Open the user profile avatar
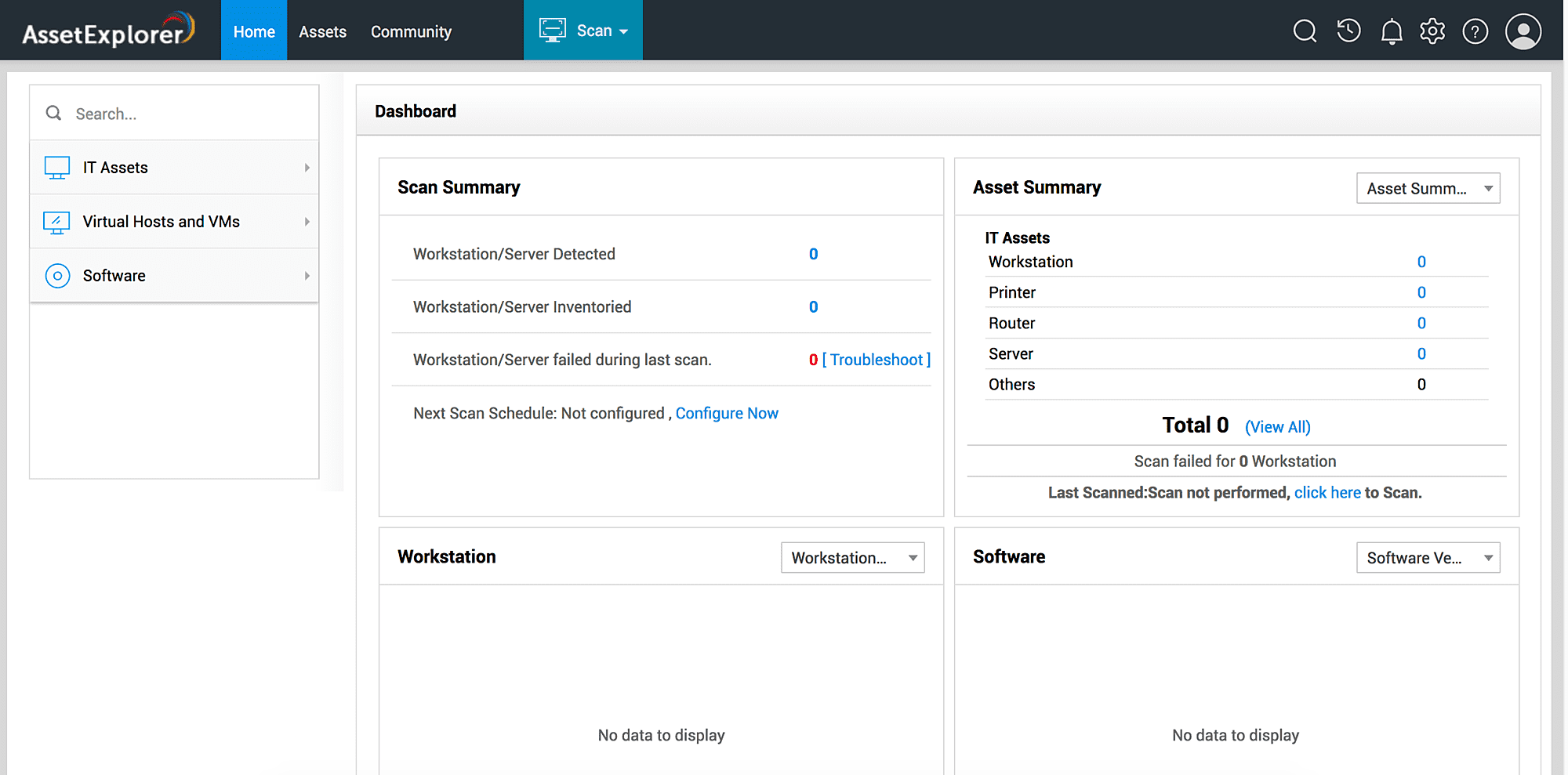Viewport: 1568px width, 775px height. [1523, 31]
